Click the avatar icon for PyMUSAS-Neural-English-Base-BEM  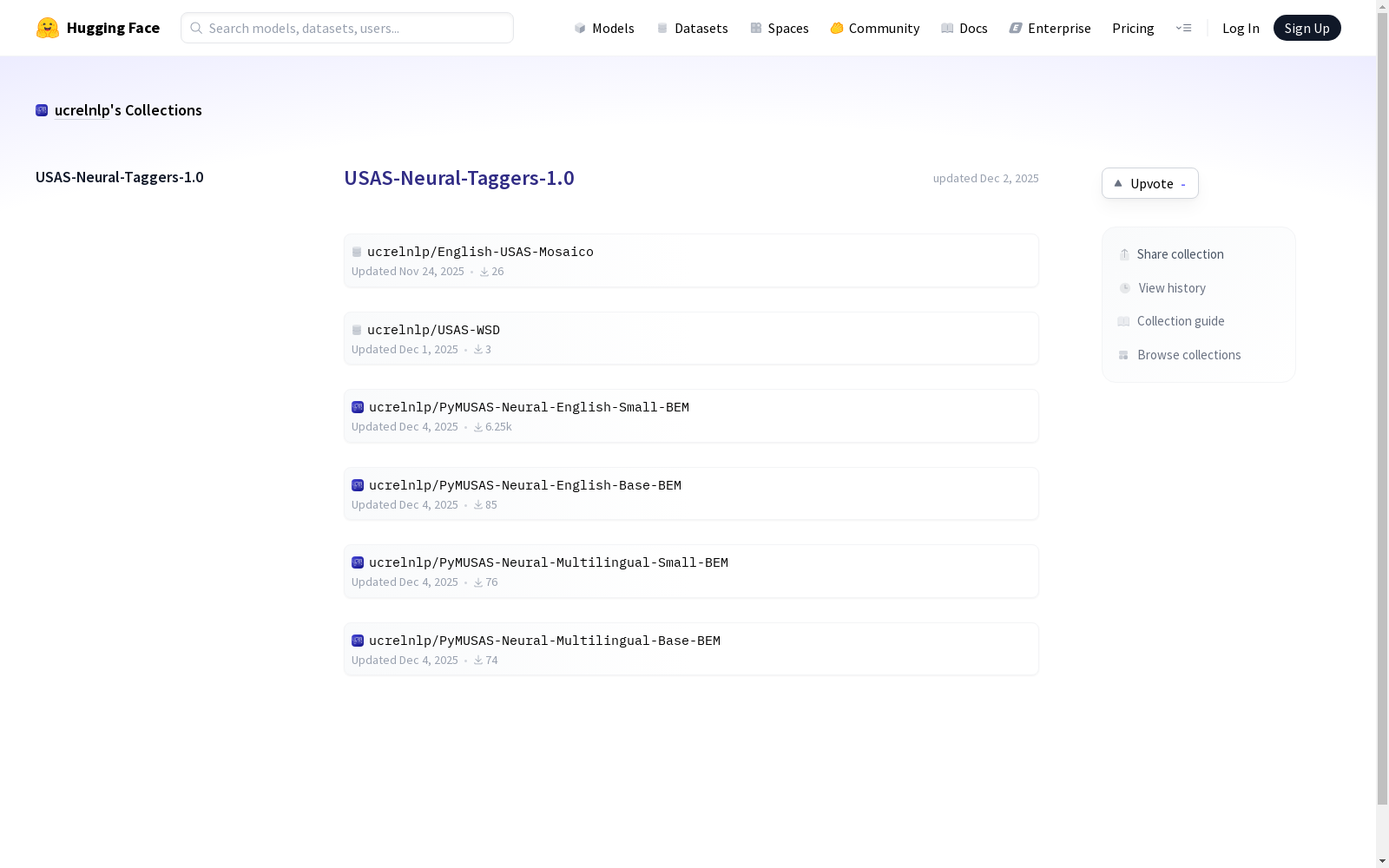(x=358, y=485)
